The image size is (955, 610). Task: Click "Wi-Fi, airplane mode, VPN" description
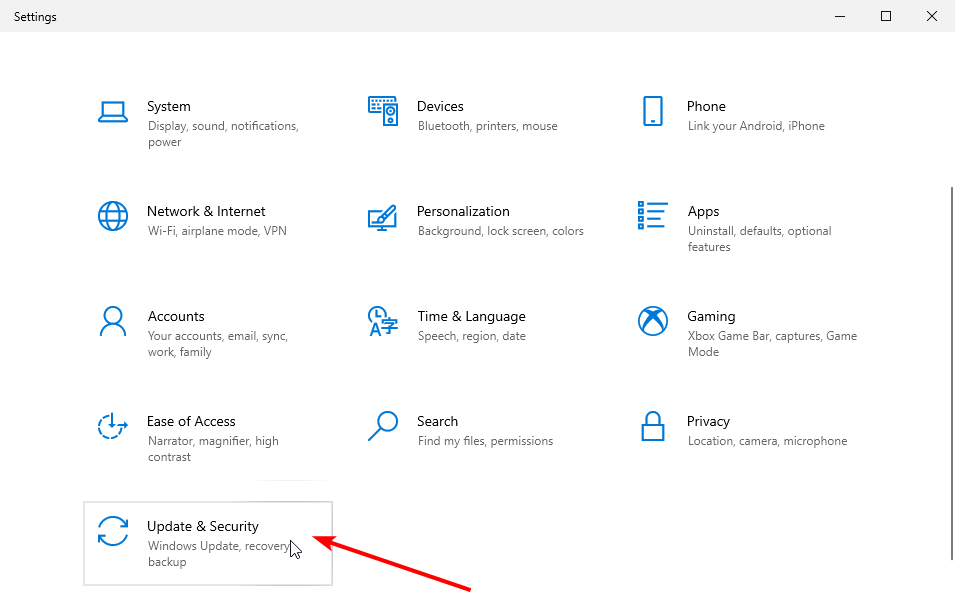click(217, 231)
